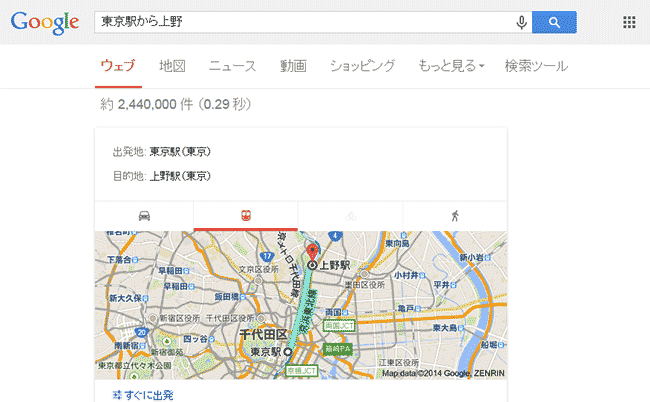
Task: Click the blue magnifier search button
Action: (554, 22)
